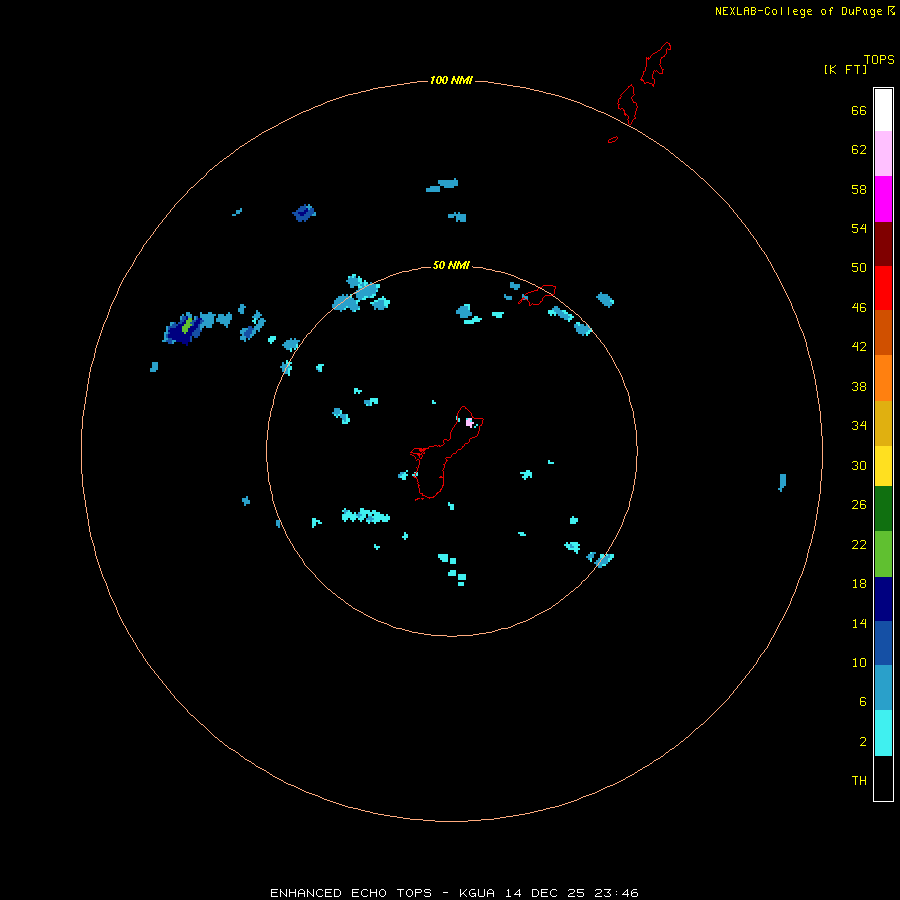Click the white 66 kft color swatch
Image resolution: width=900 pixels, height=900 pixels.
(x=883, y=110)
